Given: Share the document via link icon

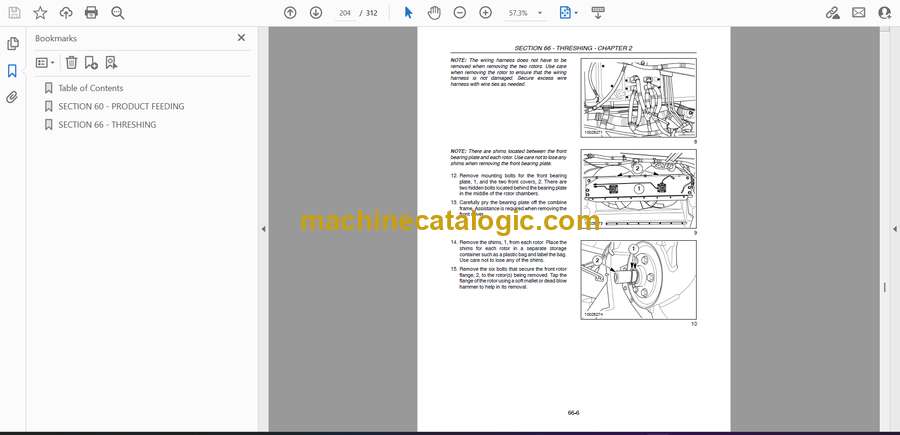Looking at the screenshot, I should point(832,13).
